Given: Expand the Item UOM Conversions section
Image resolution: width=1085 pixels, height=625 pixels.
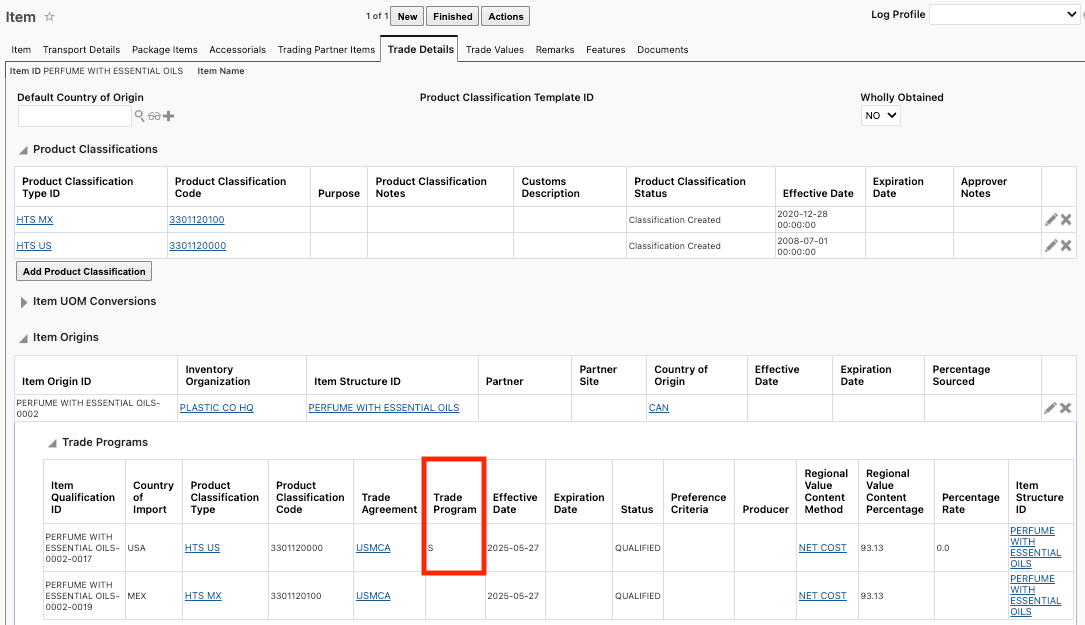Looking at the screenshot, I should tap(22, 301).
